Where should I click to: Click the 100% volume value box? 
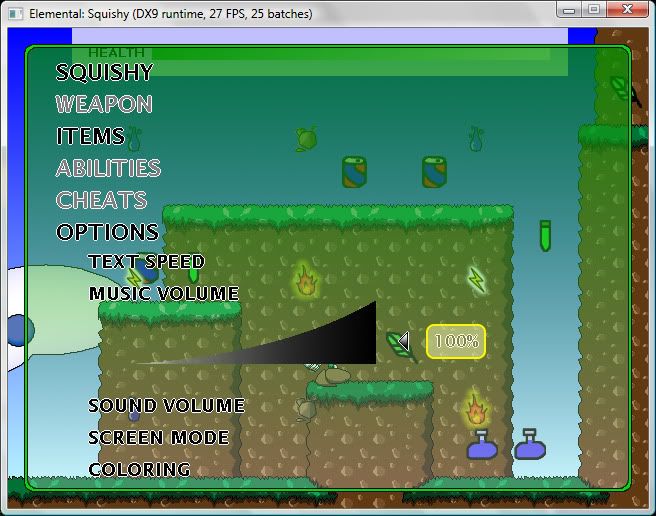(456, 341)
